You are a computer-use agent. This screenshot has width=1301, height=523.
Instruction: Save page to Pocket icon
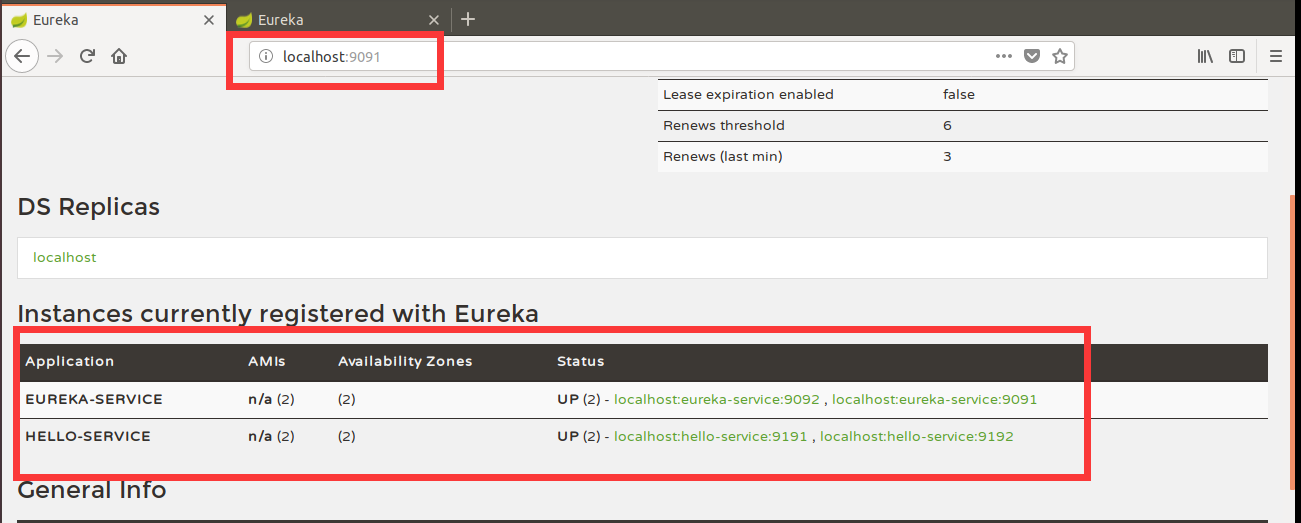click(x=1032, y=56)
